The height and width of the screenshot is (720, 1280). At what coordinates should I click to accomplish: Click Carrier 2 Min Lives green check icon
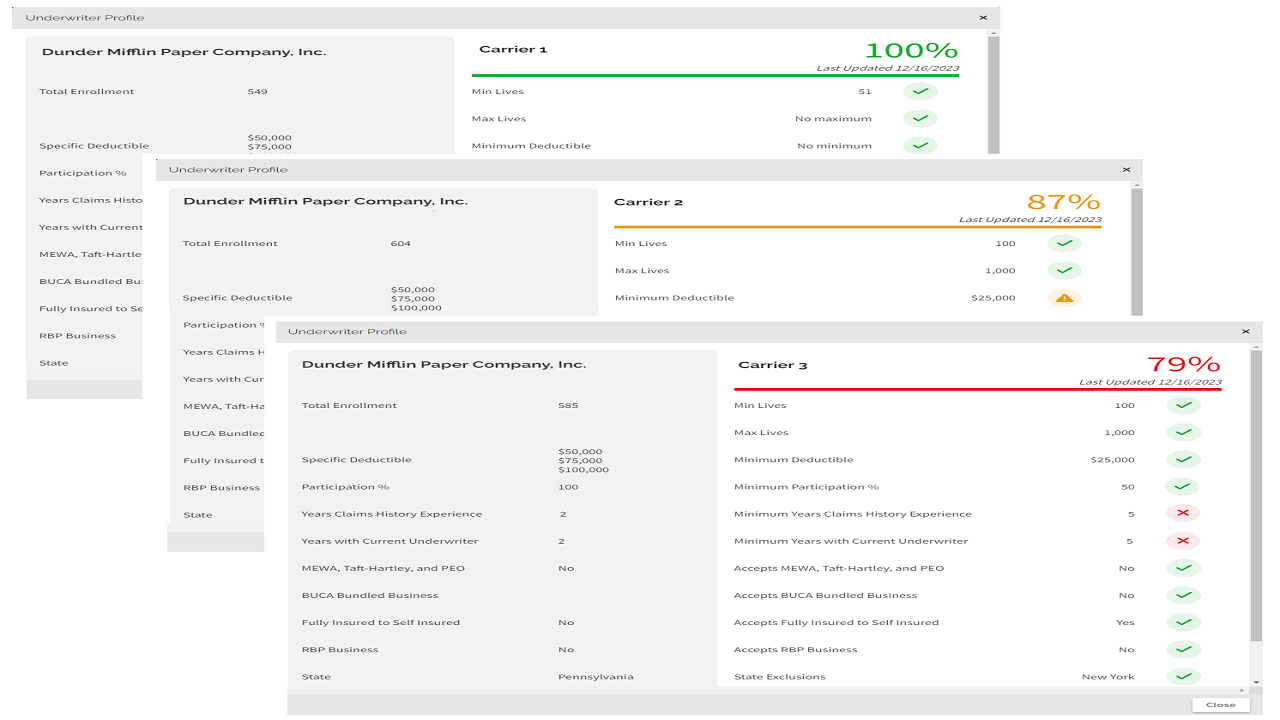(x=1064, y=243)
